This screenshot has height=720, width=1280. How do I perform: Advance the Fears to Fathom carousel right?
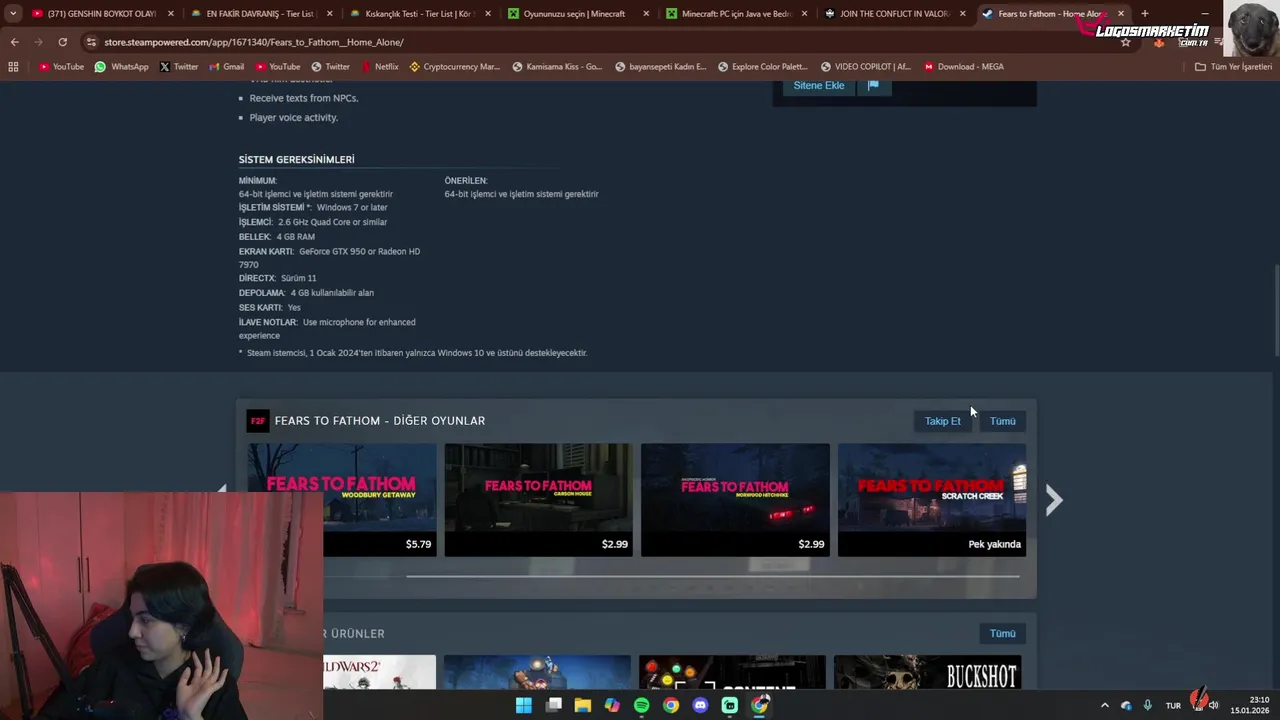click(x=1053, y=500)
